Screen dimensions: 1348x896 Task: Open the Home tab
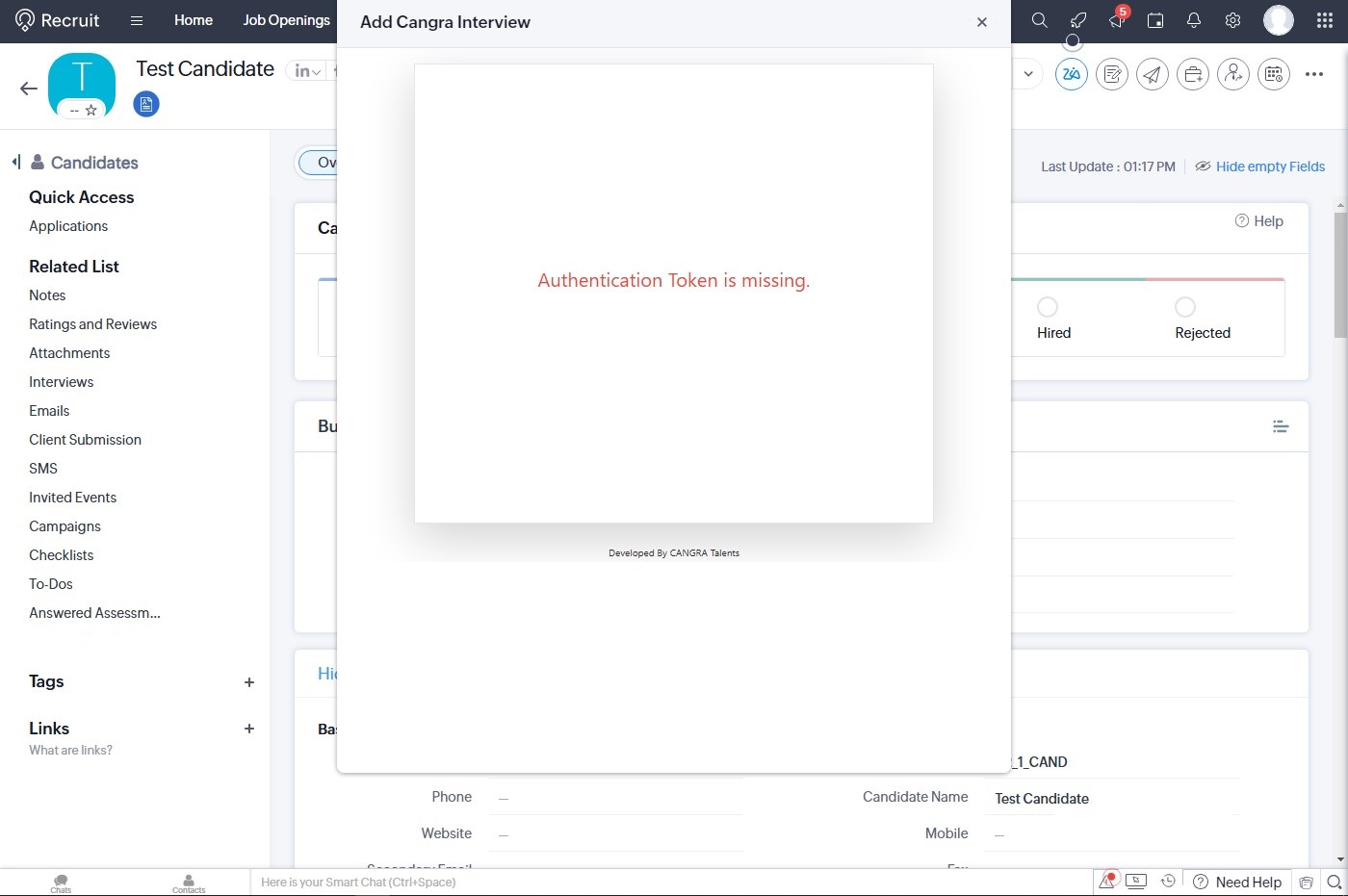coord(194,20)
